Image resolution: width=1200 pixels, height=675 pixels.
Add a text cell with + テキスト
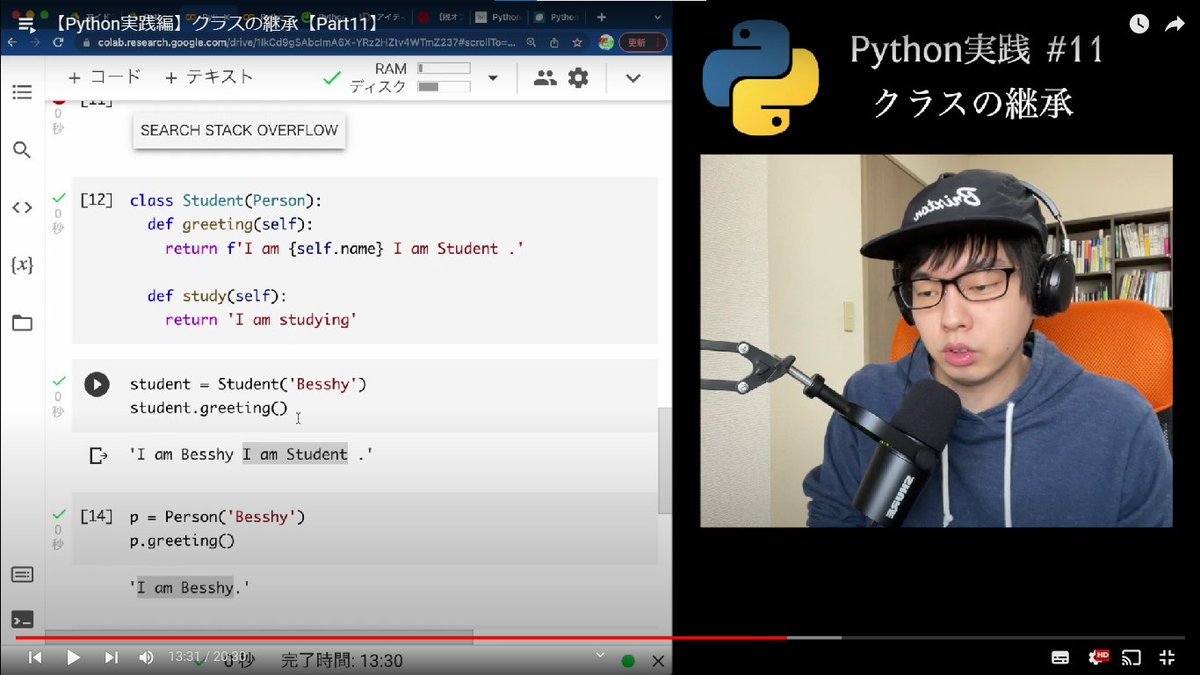point(209,77)
